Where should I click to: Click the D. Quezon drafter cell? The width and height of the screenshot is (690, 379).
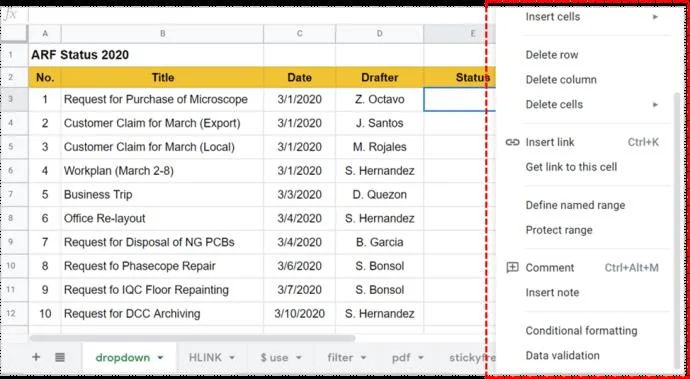379,195
